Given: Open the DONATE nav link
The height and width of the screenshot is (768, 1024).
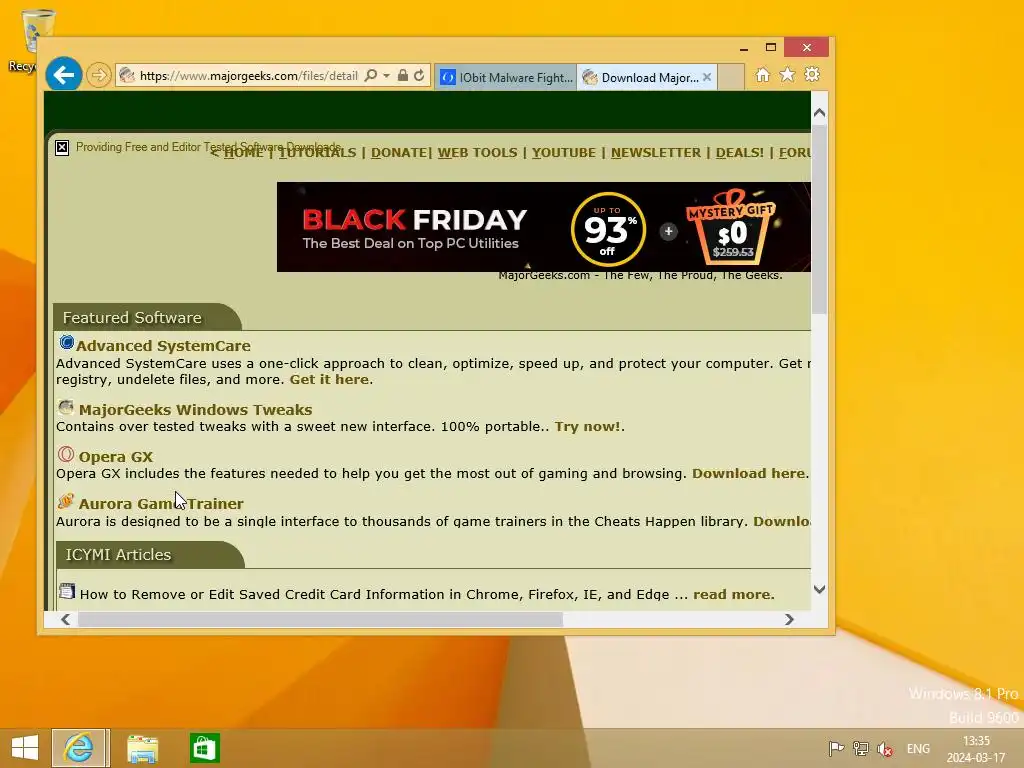Looking at the screenshot, I should point(400,153).
